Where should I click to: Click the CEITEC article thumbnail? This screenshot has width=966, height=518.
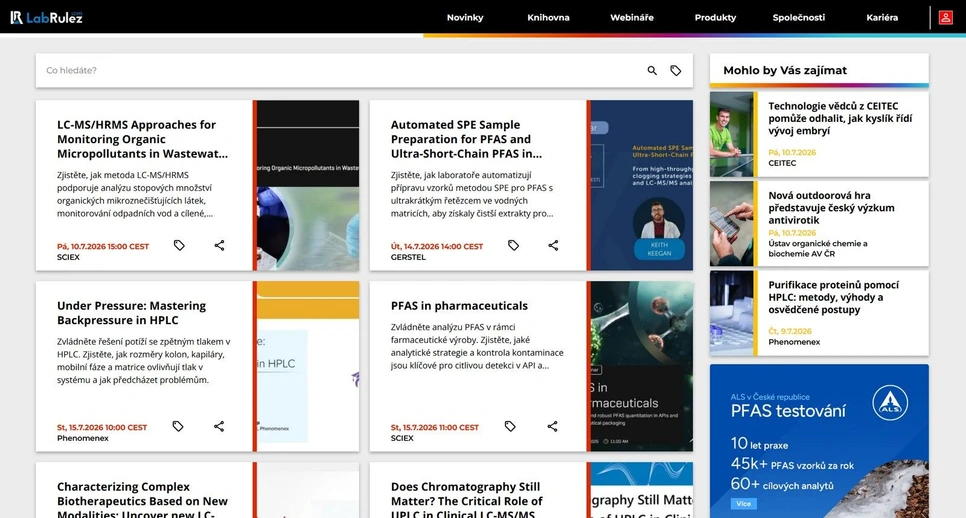pyautogui.click(x=731, y=134)
